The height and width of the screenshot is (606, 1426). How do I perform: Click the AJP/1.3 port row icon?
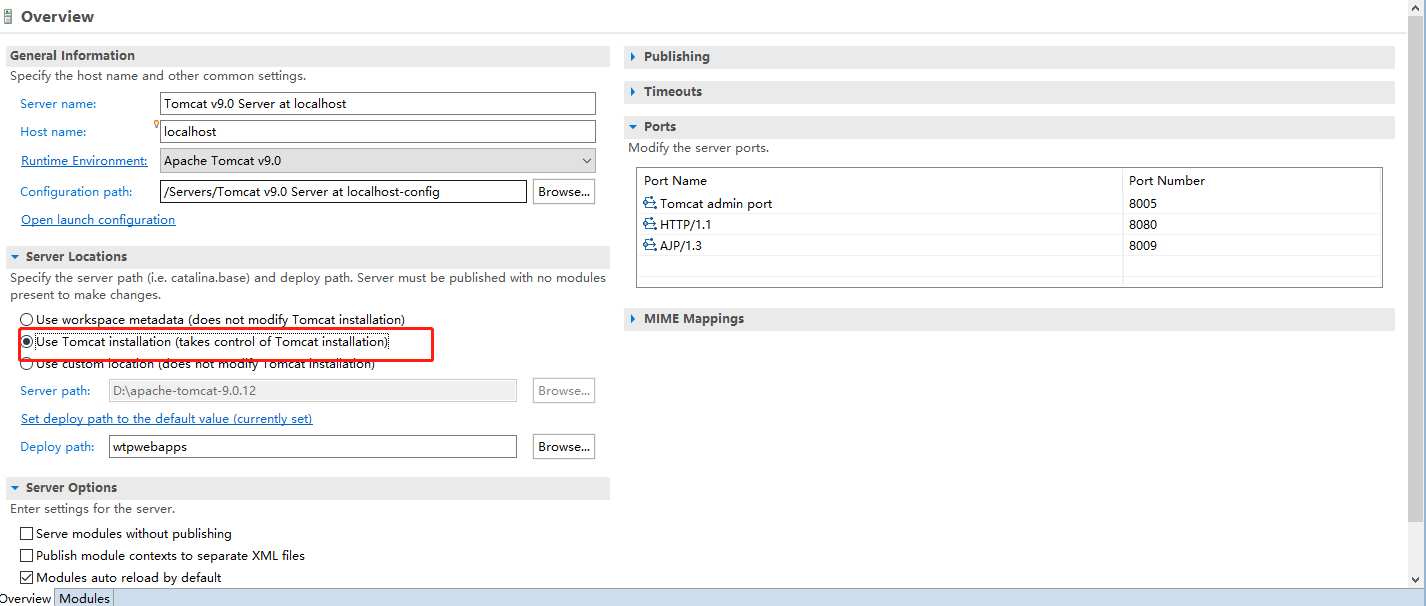(x=650, y=245)
